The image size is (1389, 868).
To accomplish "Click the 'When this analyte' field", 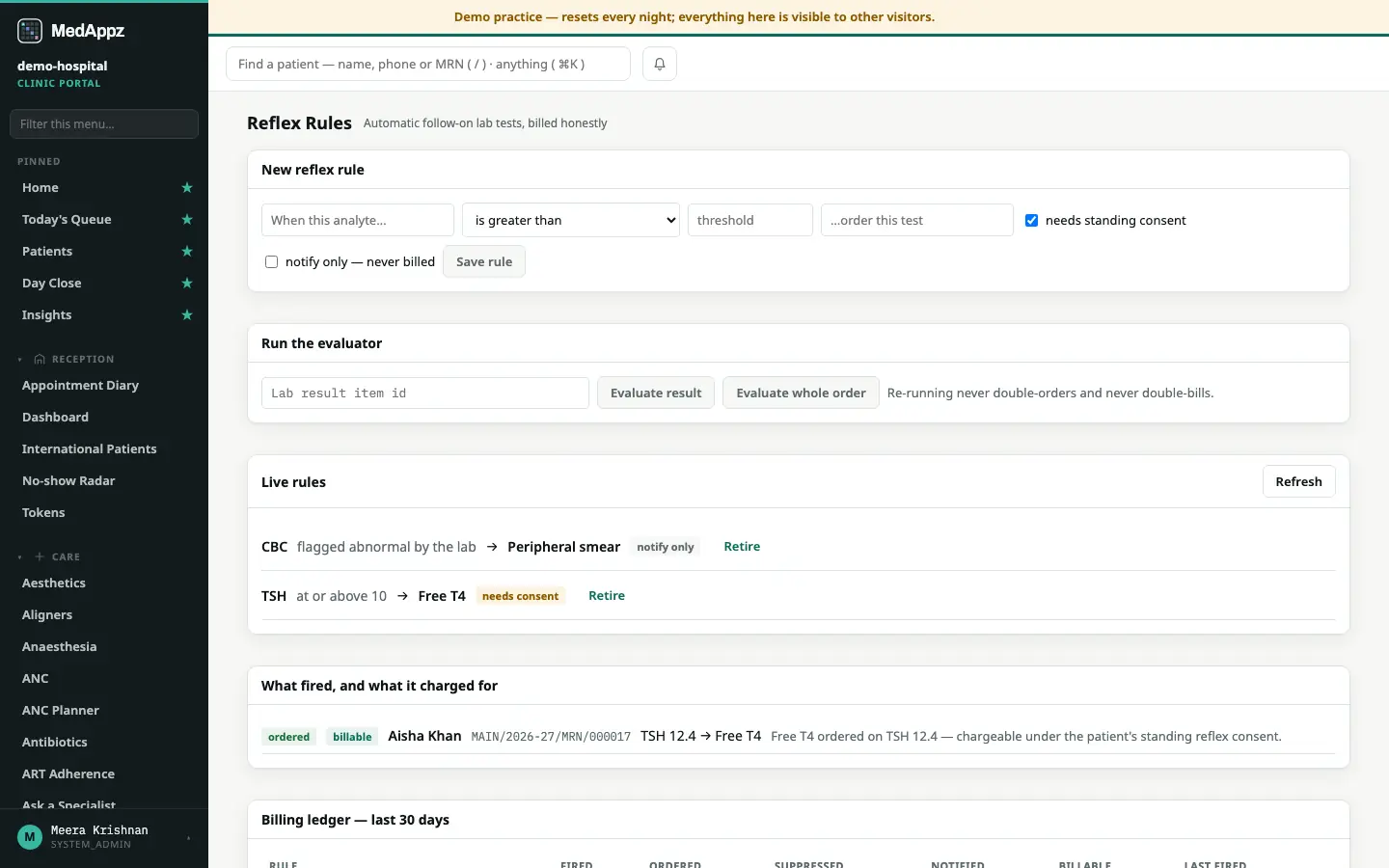I will pos(358,220).
